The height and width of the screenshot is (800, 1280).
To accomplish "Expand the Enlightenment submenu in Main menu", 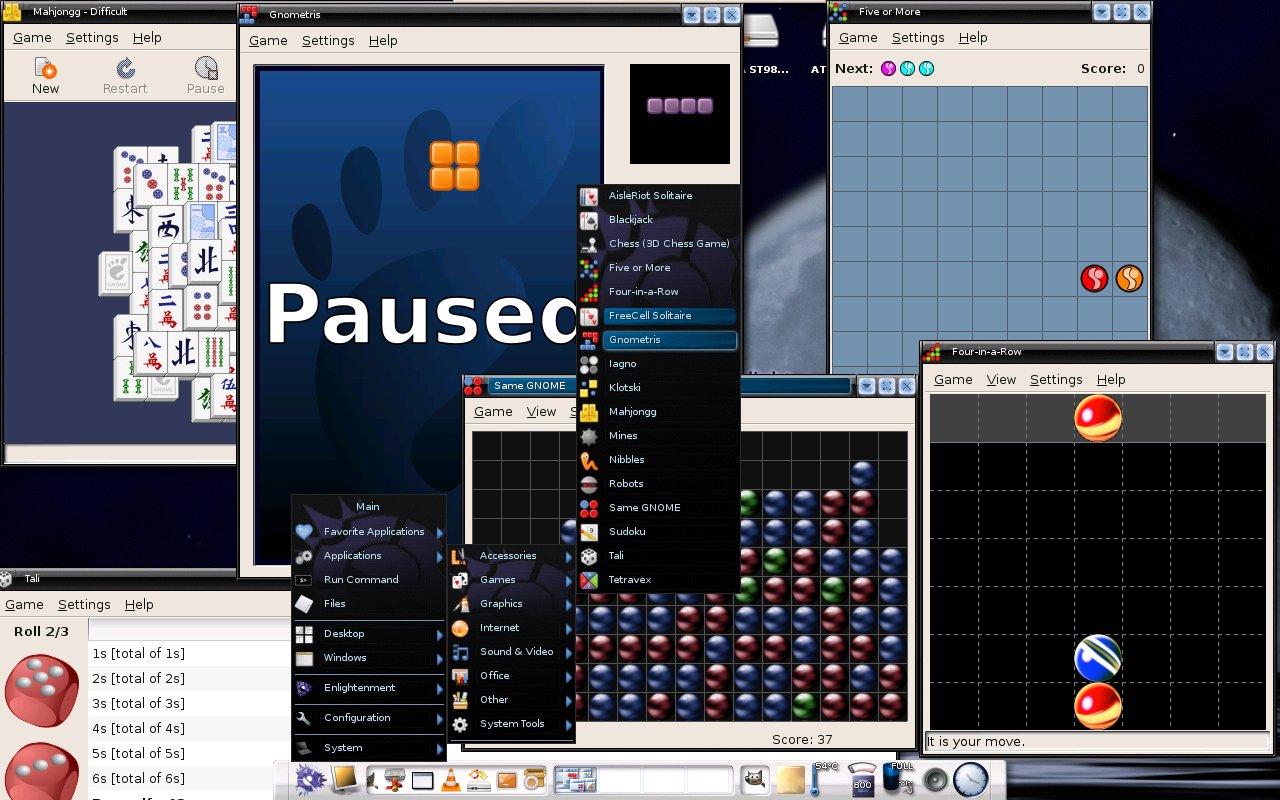I will coord(368,687).
